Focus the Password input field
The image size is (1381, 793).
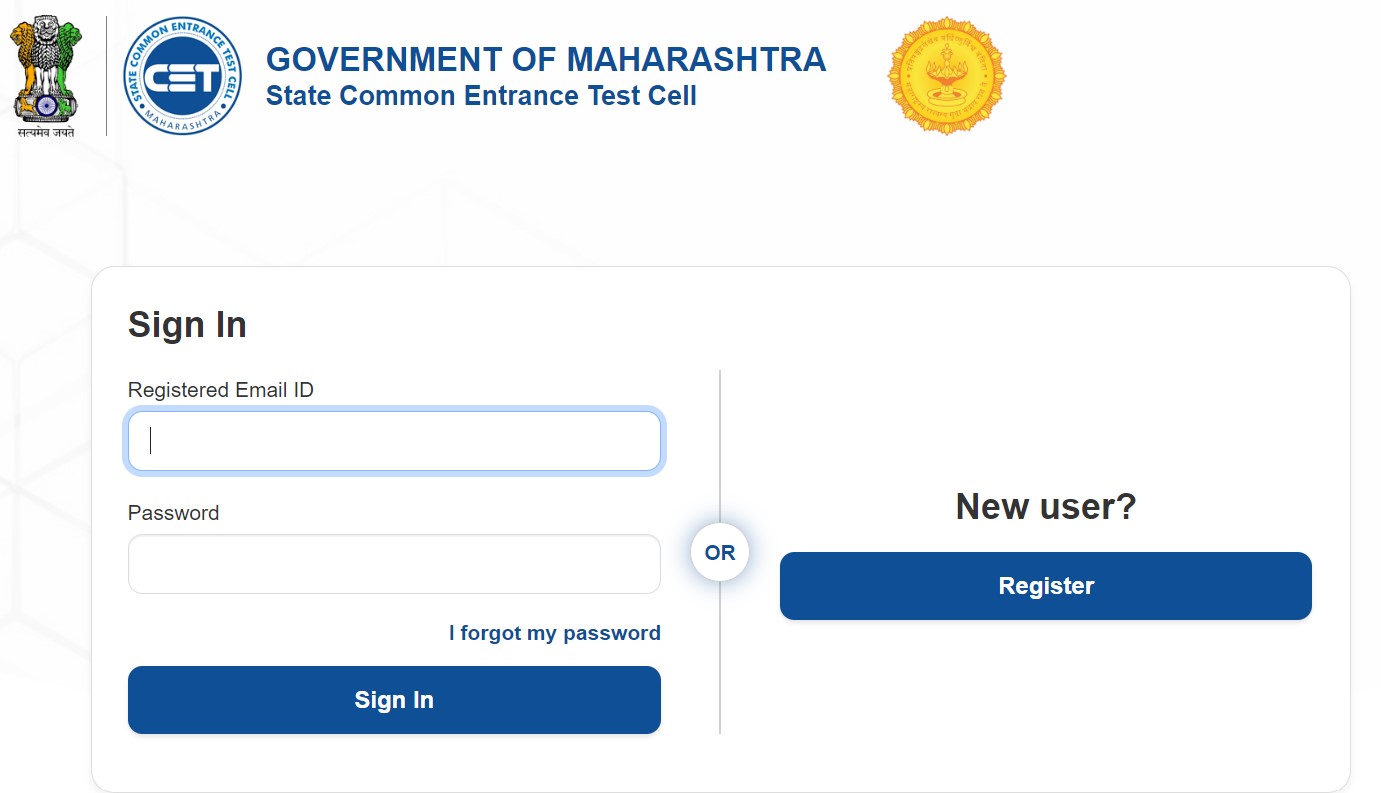394,564
